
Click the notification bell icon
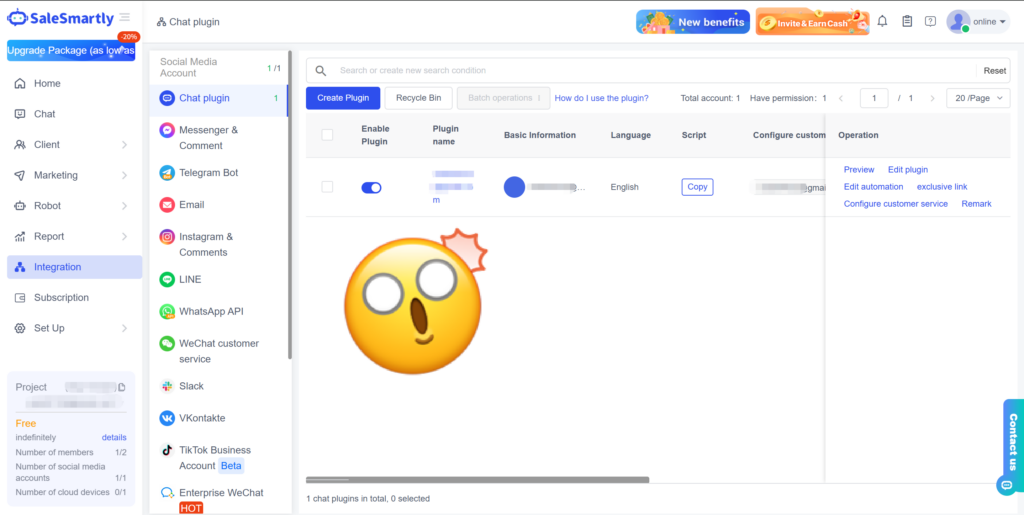(882, 22)
